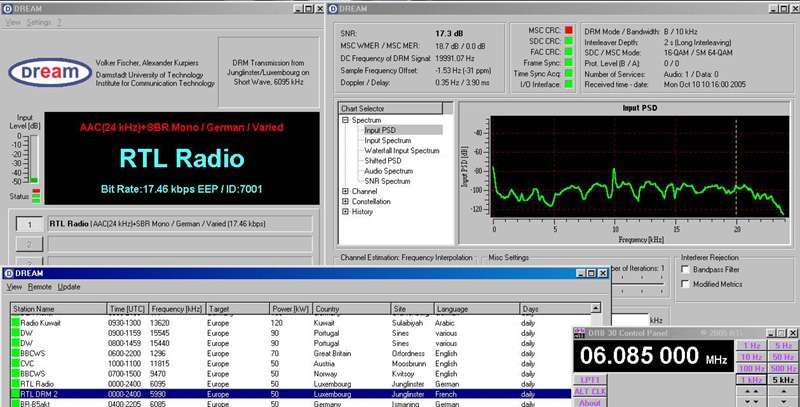Set tuning step to 50 Hz
This screenshot has width=800, height=407.
point(783,357)
